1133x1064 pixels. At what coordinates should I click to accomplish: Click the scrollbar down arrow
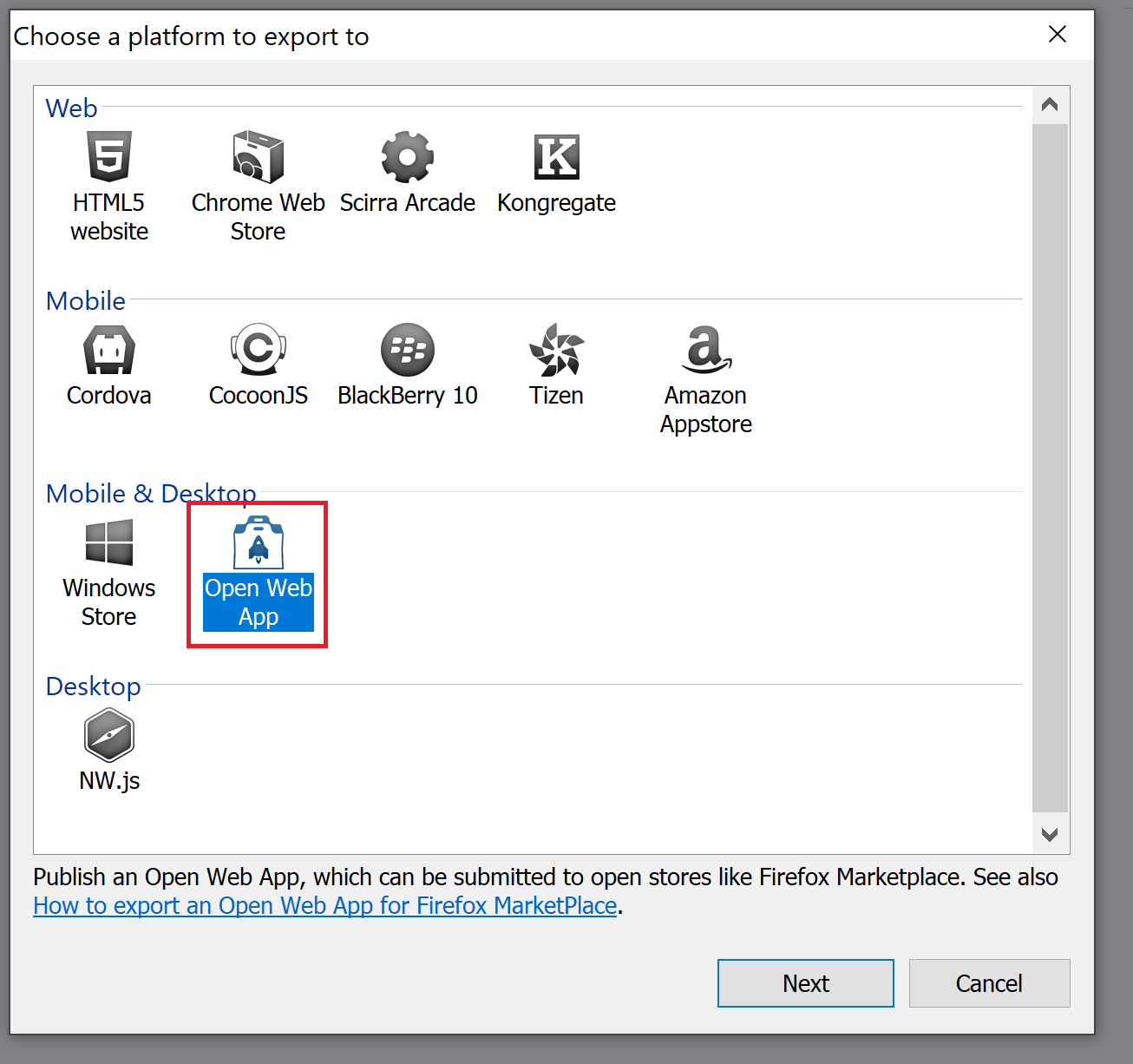1050,835
